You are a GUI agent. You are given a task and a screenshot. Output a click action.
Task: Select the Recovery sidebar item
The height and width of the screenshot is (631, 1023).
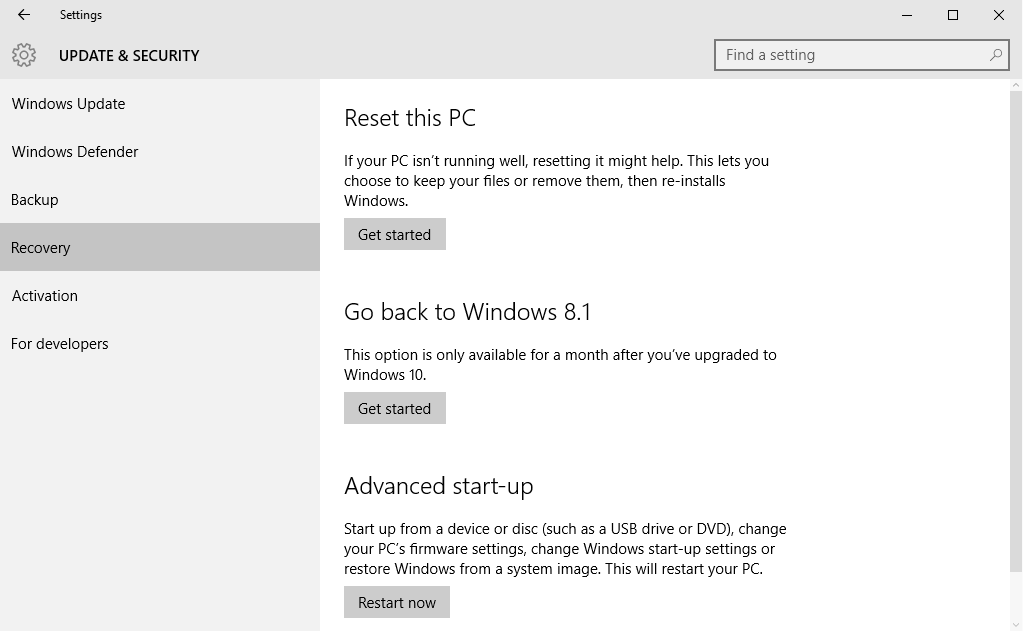click(x=41, y=247)
